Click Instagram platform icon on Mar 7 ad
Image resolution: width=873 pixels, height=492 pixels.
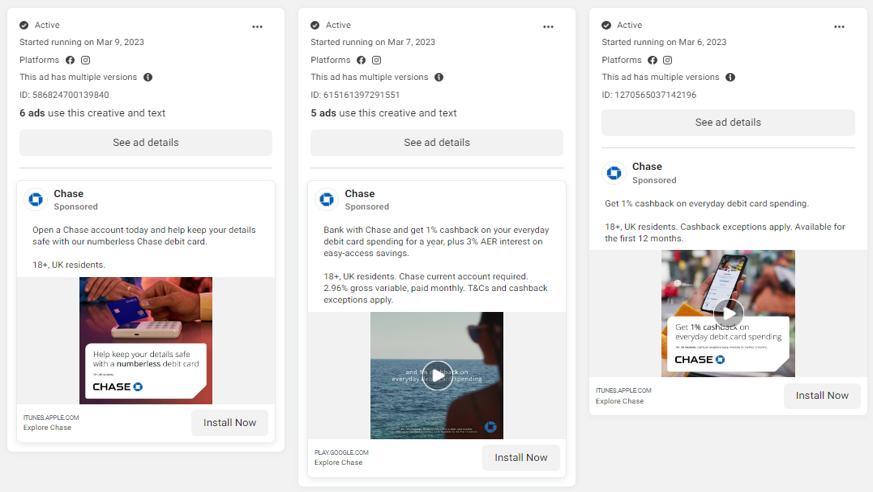[376, 60]
